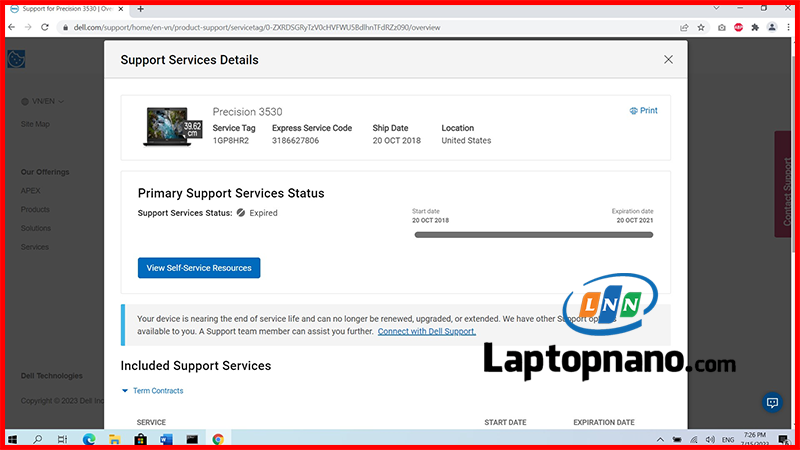Bookmark page using the star icon
The height and width of the screenshot is (450, 800).
tap(701, 27)
